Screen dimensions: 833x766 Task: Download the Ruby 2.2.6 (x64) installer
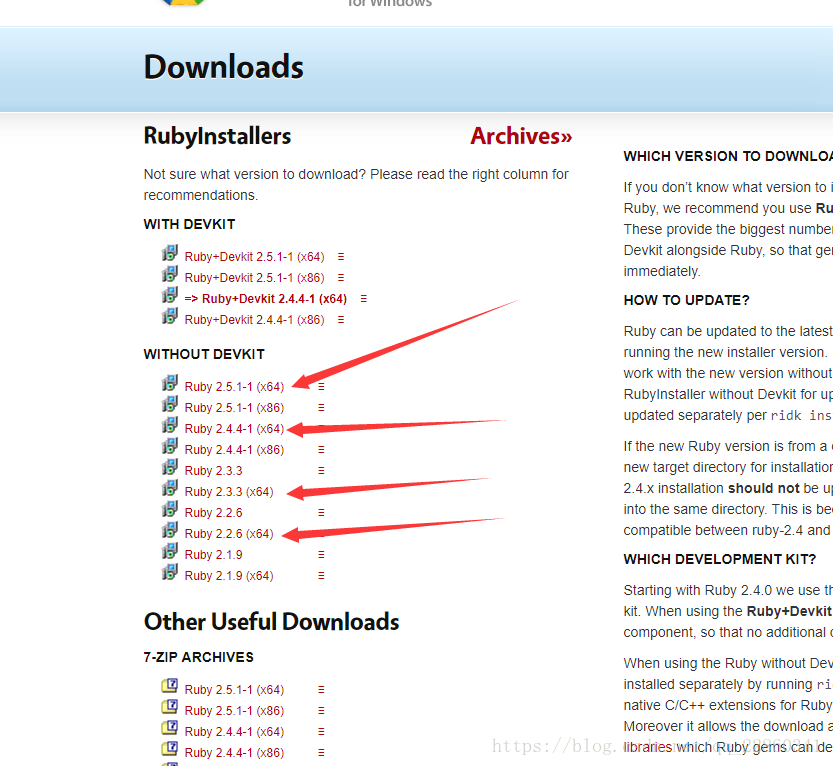(229, 534)
